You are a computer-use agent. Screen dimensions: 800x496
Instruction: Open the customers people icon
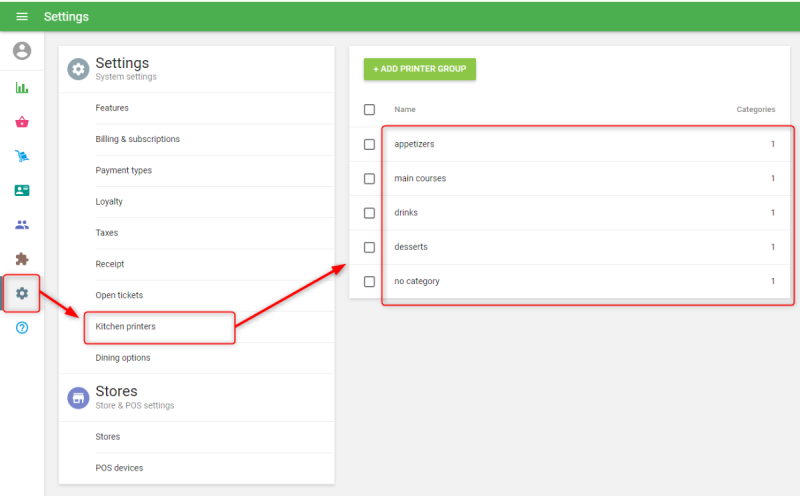(x=22, y=225)
